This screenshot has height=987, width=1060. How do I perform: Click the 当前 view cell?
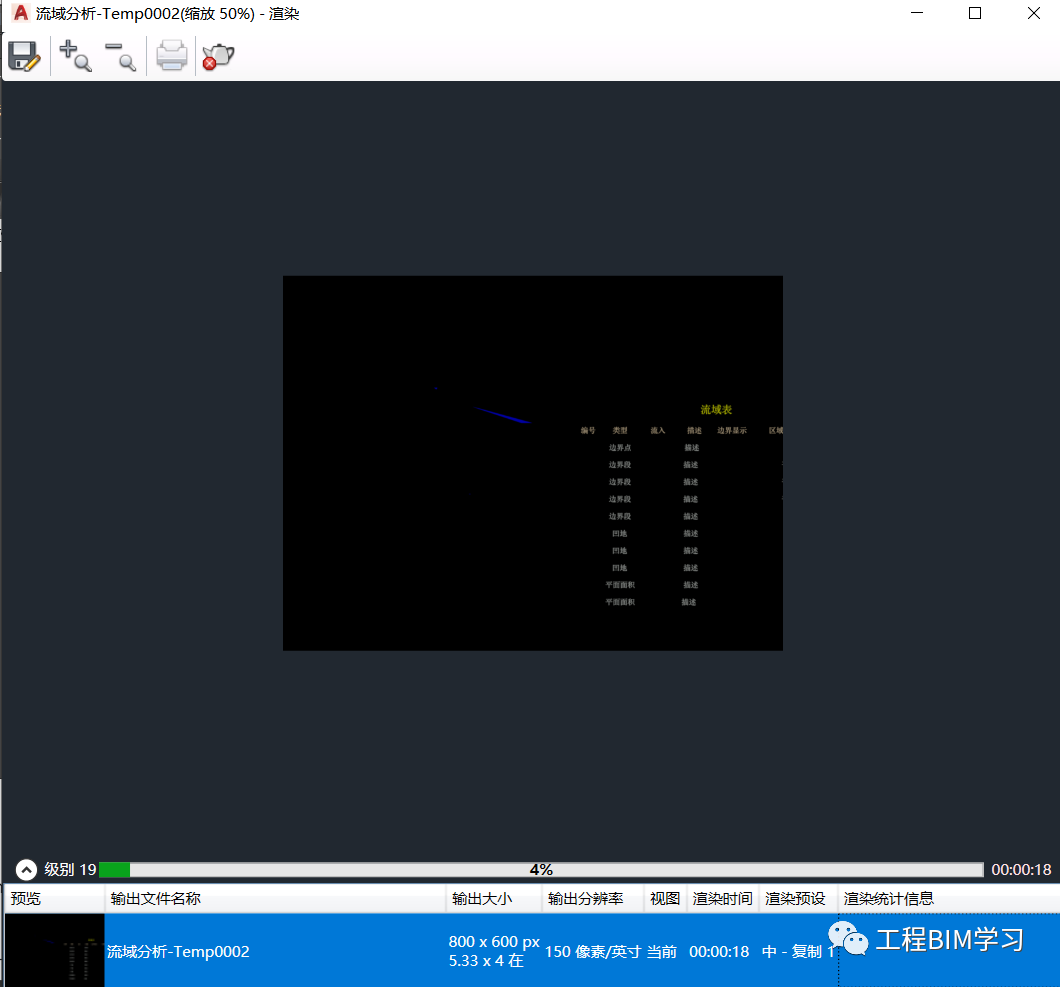[x=662, y=952]
